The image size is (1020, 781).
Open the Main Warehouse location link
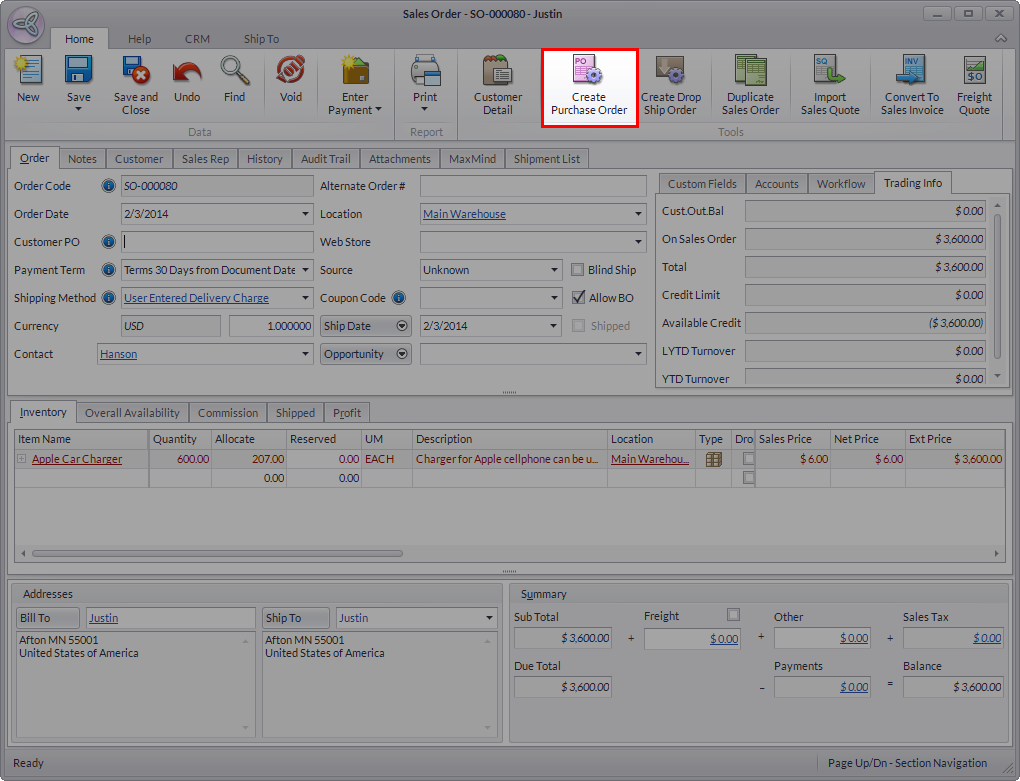(x=464, y=214)
